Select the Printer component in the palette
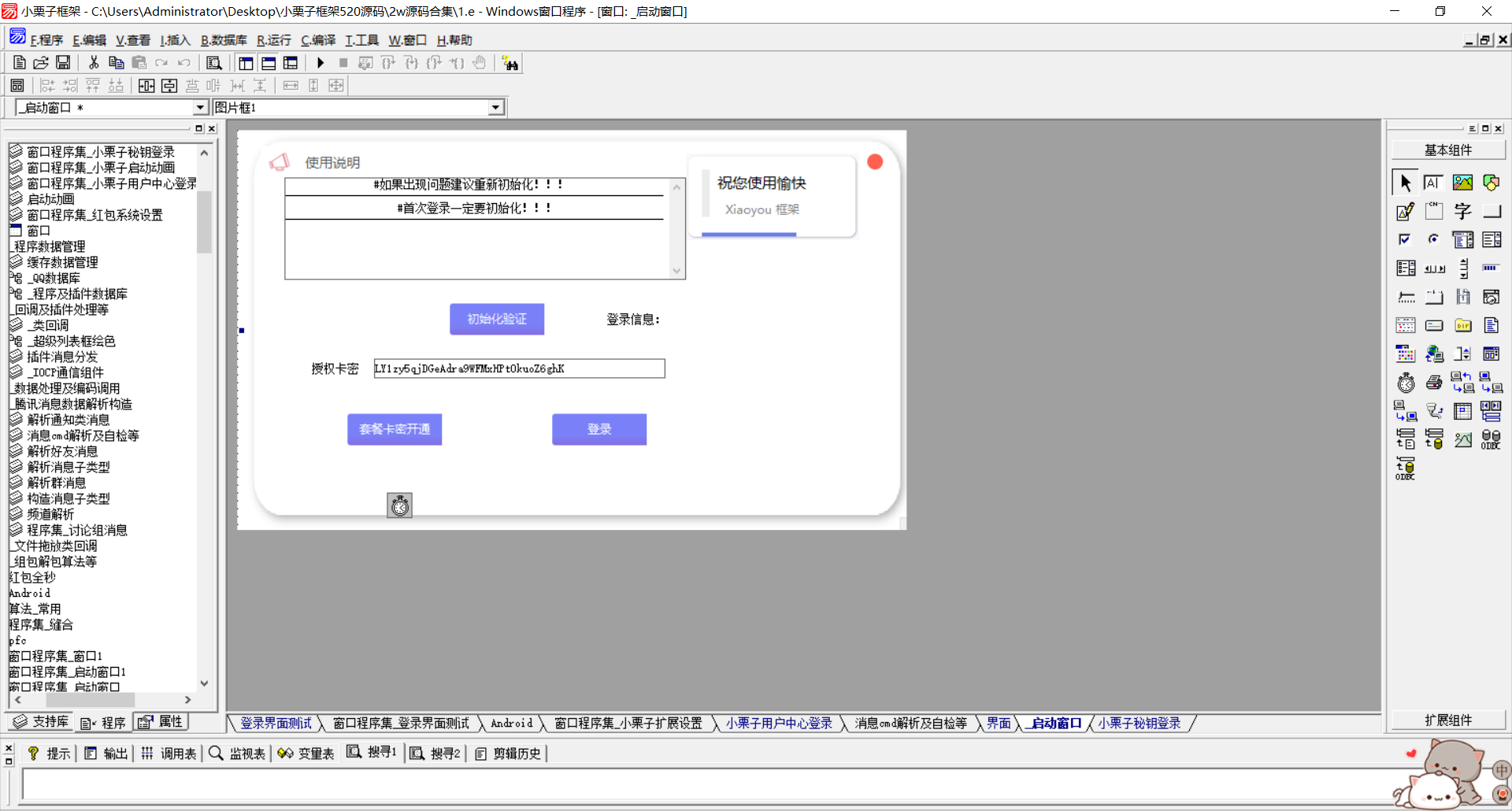Image resolution: width=1512 pixels, height=811 pixels. pos(1434,383)
